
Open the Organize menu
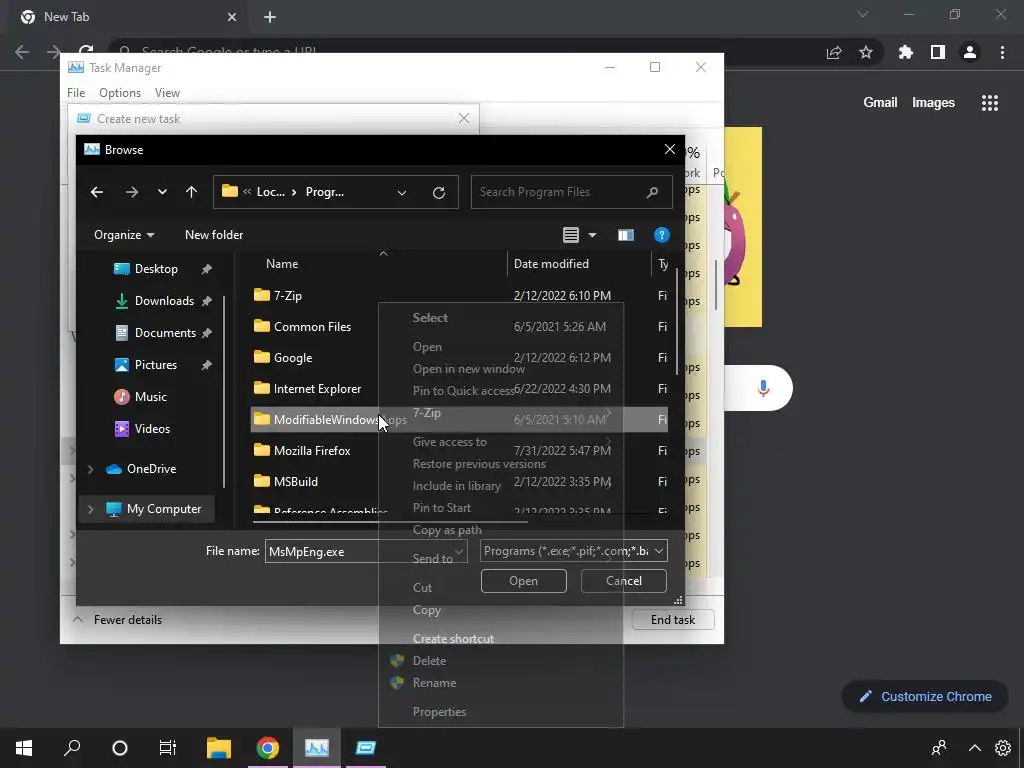(124, 235)
